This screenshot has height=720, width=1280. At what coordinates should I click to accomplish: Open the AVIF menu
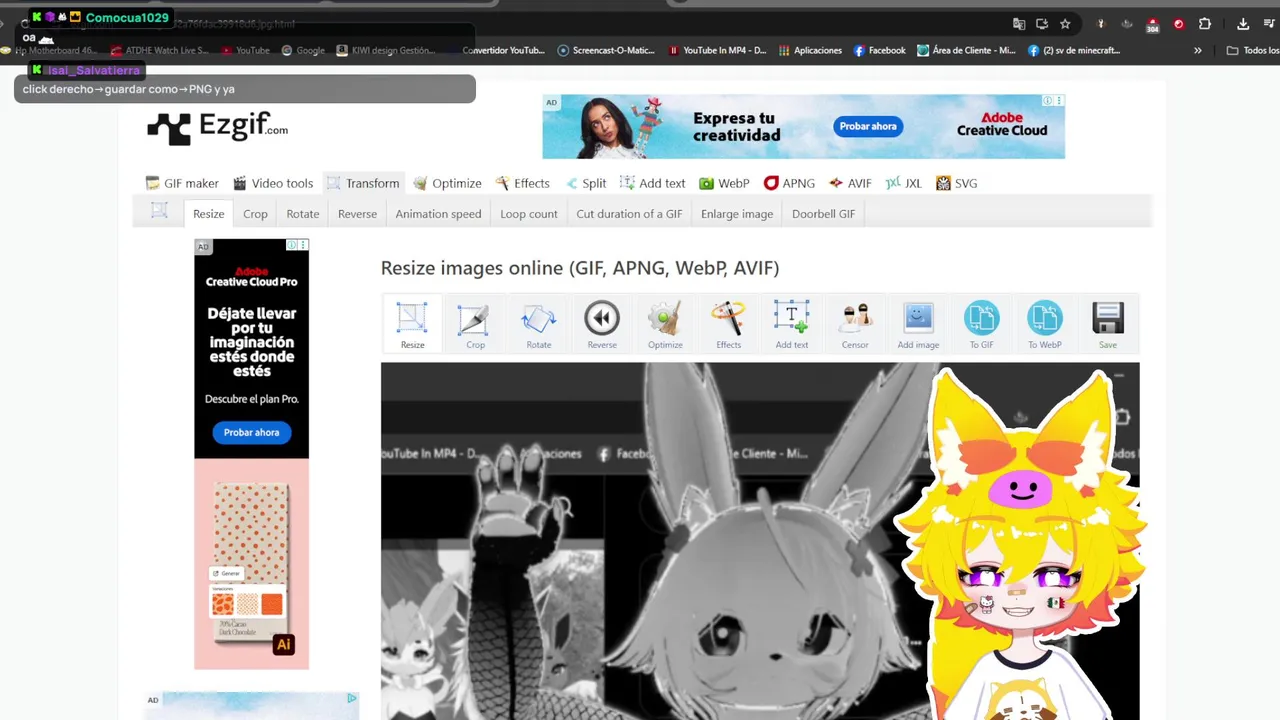click(x=850, y=183)
